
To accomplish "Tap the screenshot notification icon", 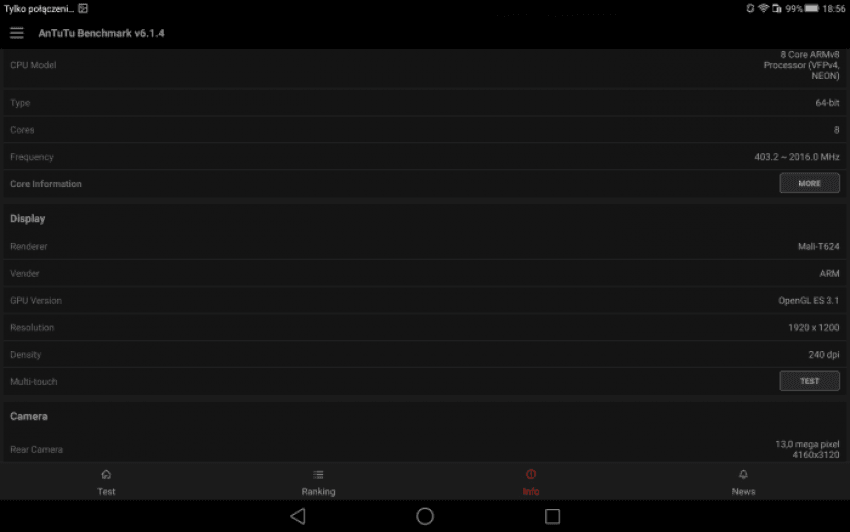I will tap(83, 9).
